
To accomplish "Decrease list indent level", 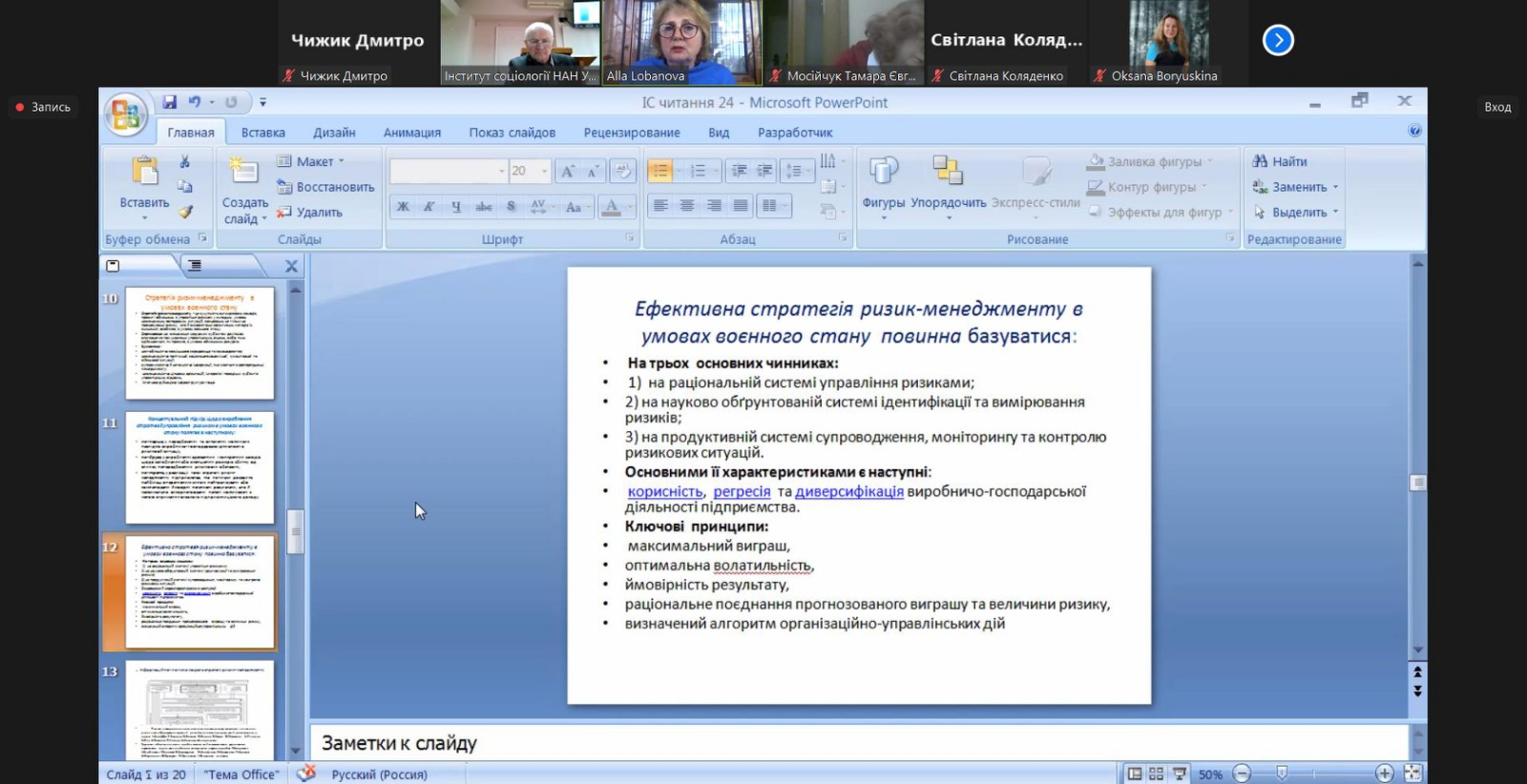I will tap(739, 171).
